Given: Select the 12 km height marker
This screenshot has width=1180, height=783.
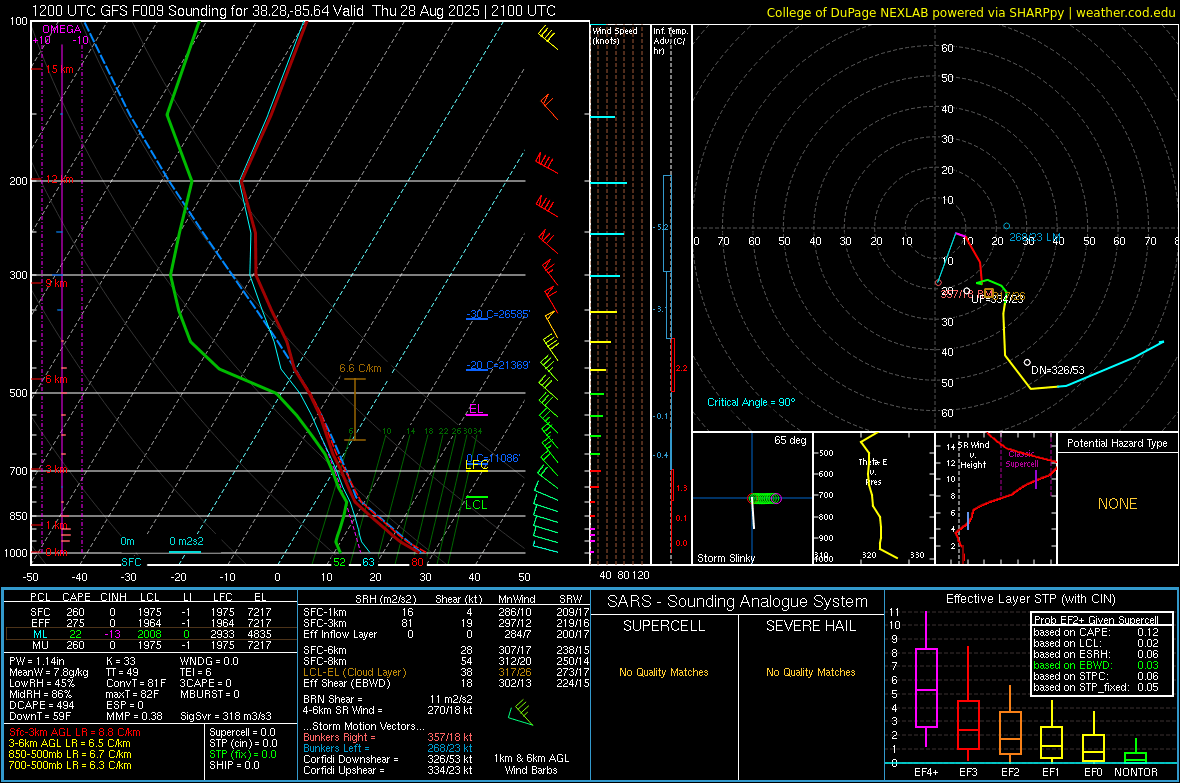Looking at the screenshot, I should [x=59, y=180].
